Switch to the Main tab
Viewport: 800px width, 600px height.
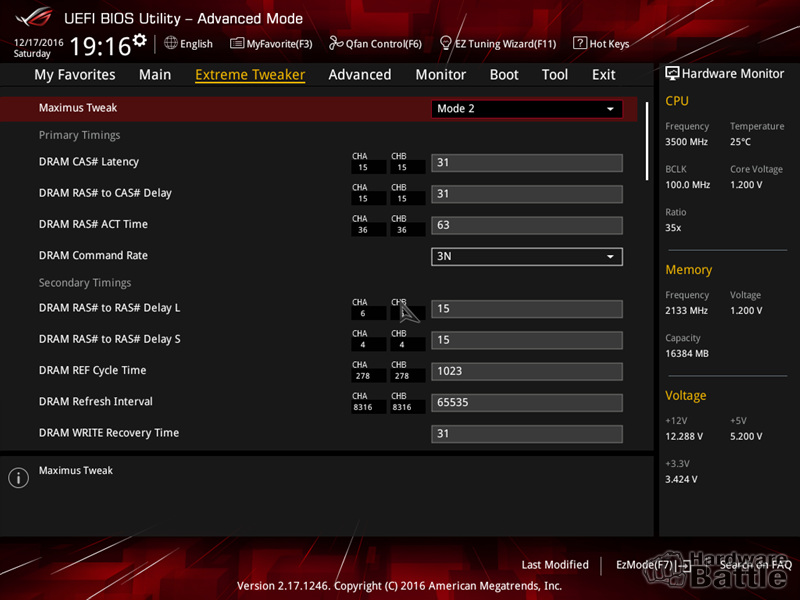pyautogui.click(x=155, y=74)
